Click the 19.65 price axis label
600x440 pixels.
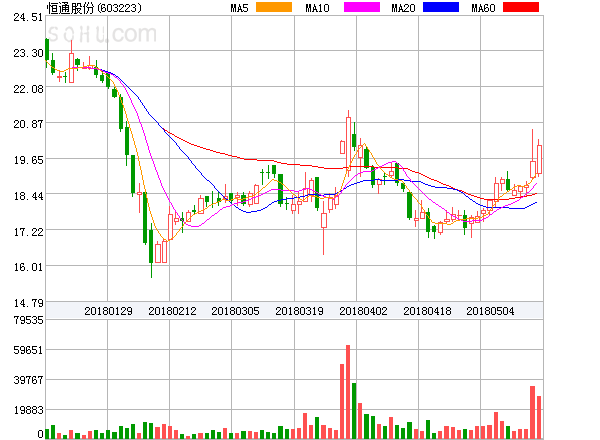[28, 160]
